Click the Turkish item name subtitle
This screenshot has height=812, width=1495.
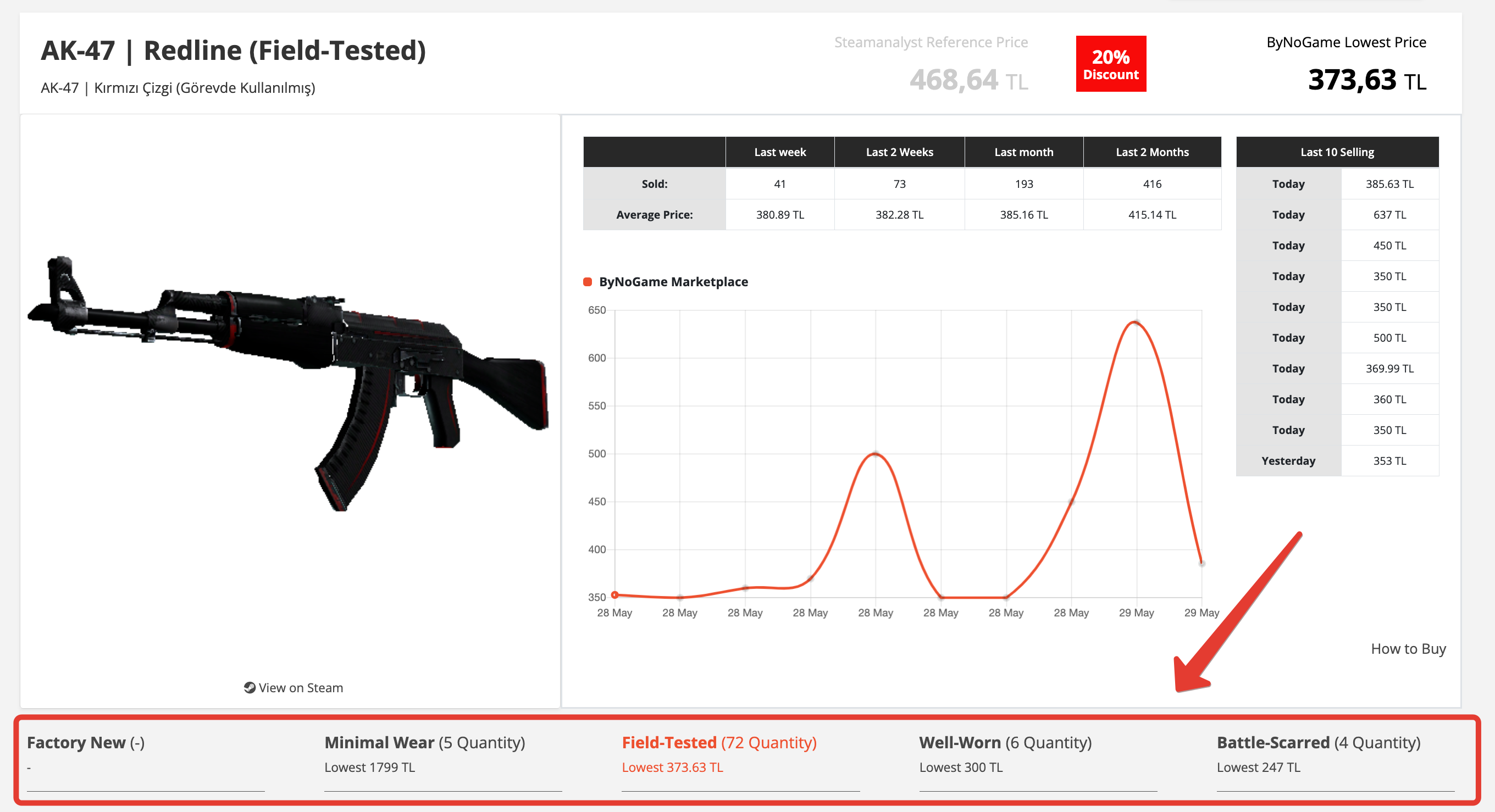(x=178, y=87)
